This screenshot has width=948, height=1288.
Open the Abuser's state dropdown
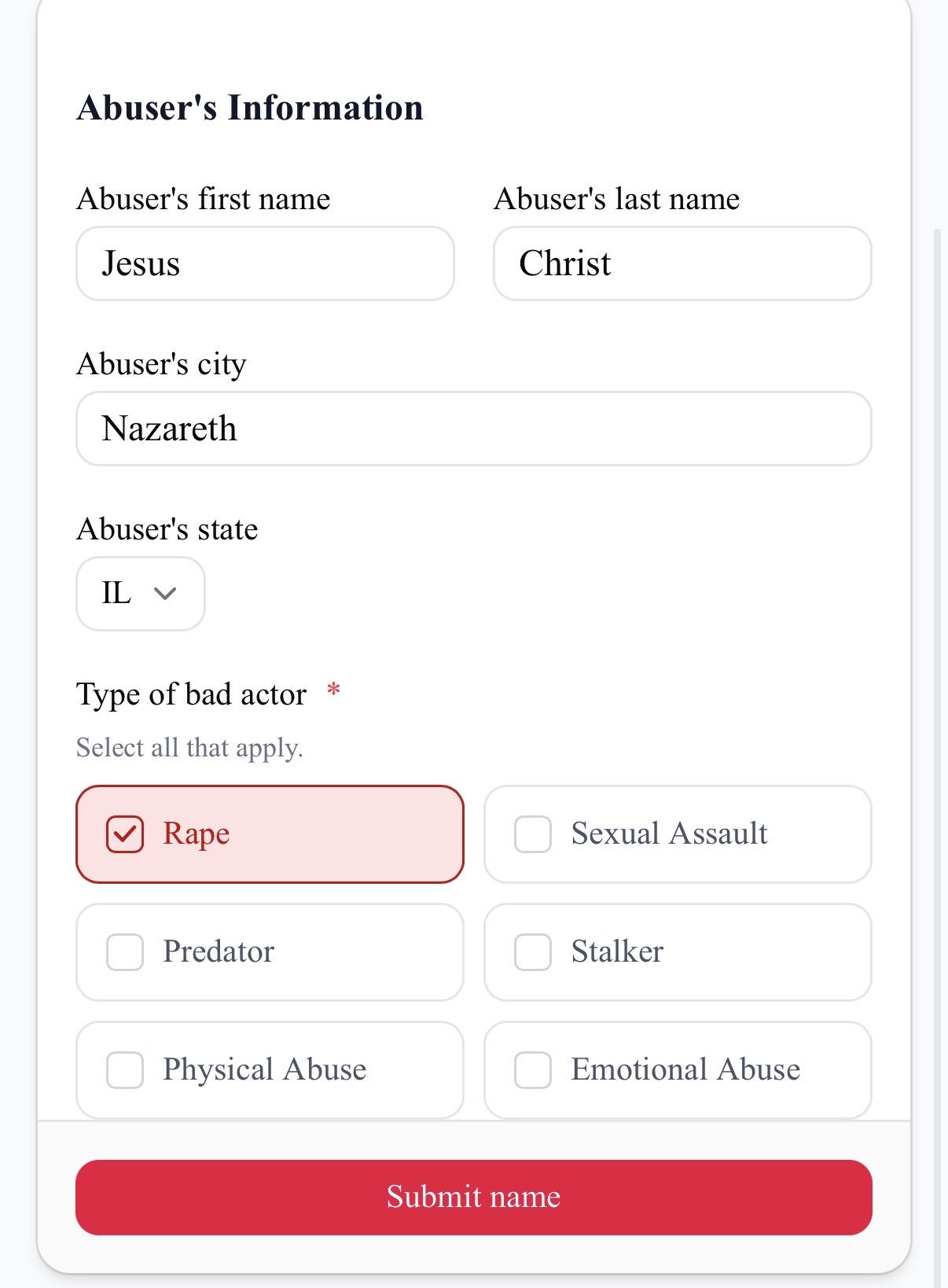pos(141,594)
